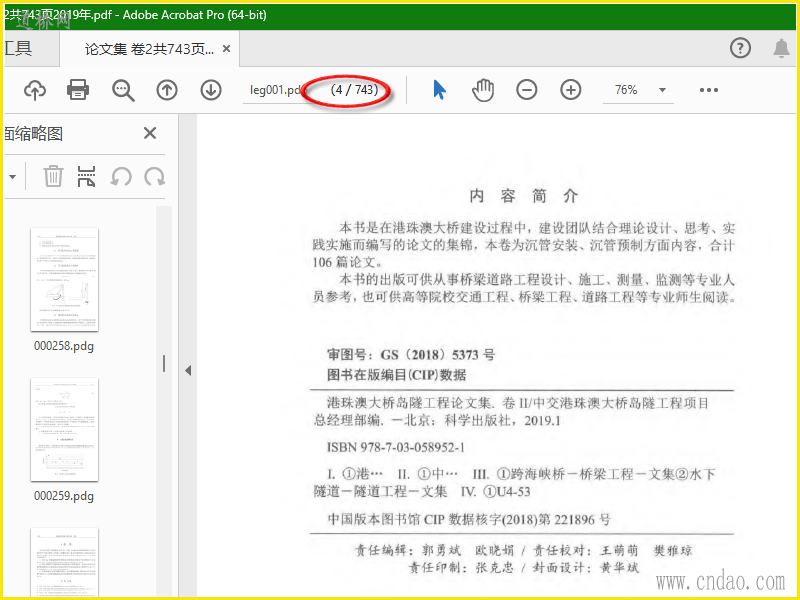Click 审图号: GS (2018) 5373 号 text
The width and height of the screenshot is (800, 600).
(411, 355)
